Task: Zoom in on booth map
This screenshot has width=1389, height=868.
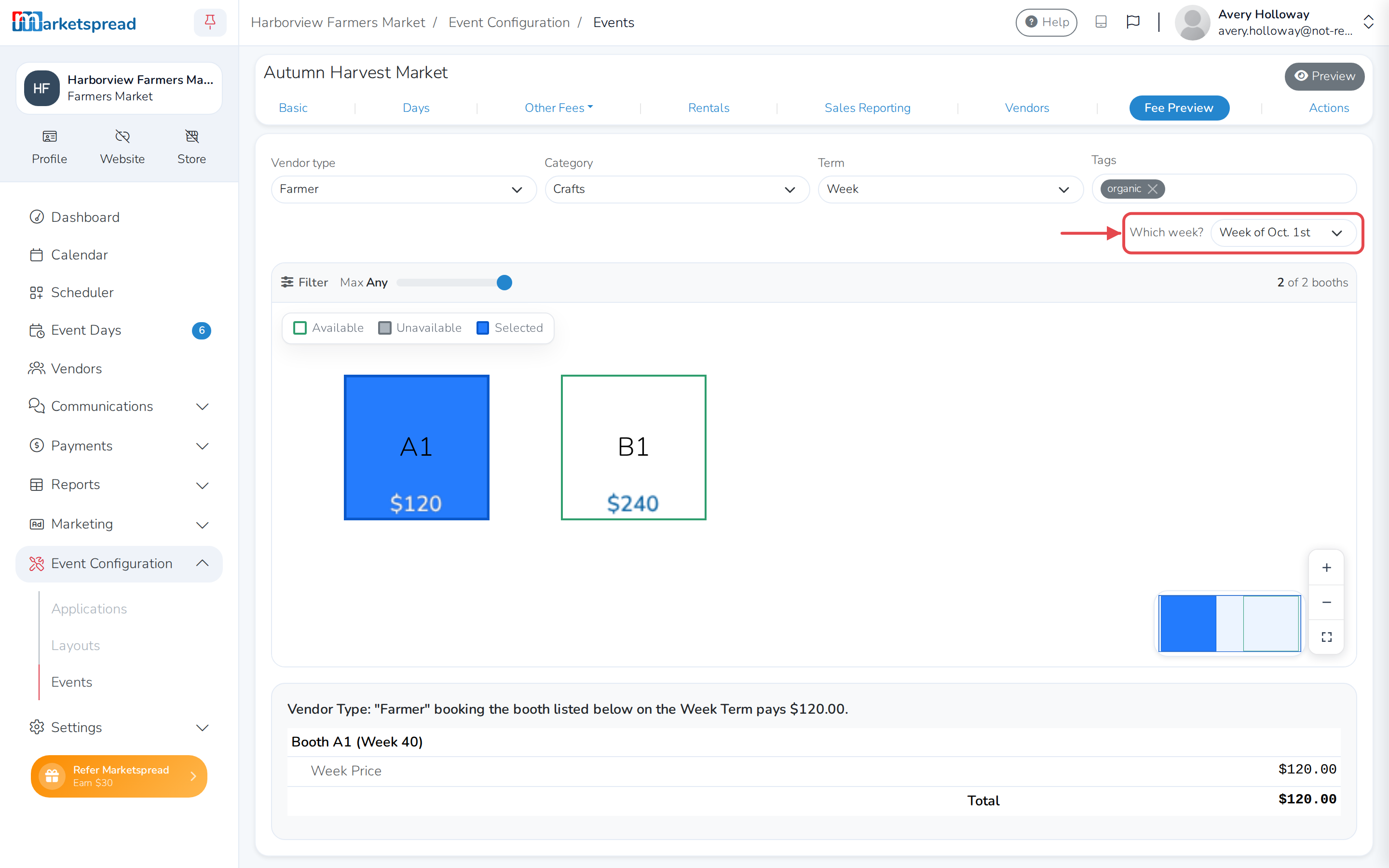Action: point(1326,567)
